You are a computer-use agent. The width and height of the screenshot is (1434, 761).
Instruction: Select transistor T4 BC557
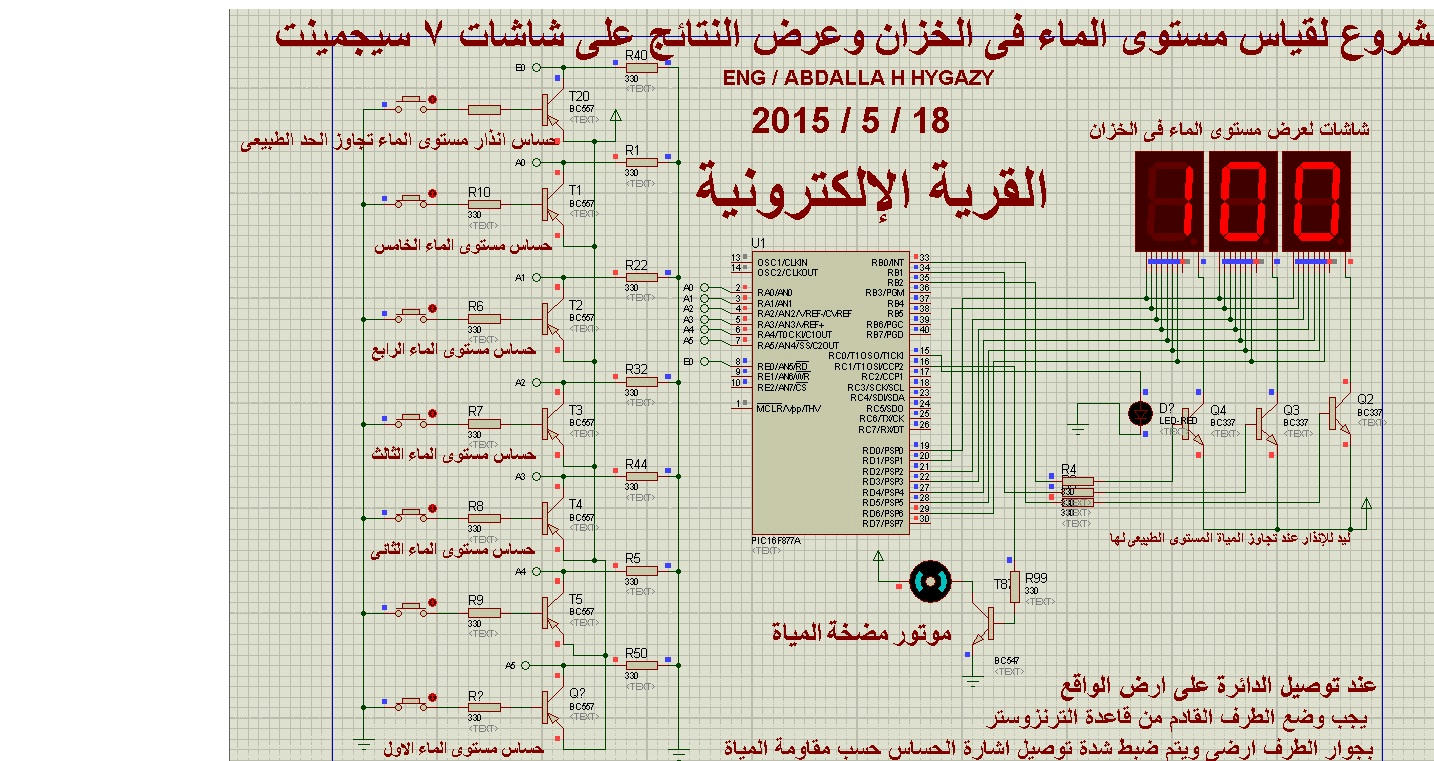[551, 517]
